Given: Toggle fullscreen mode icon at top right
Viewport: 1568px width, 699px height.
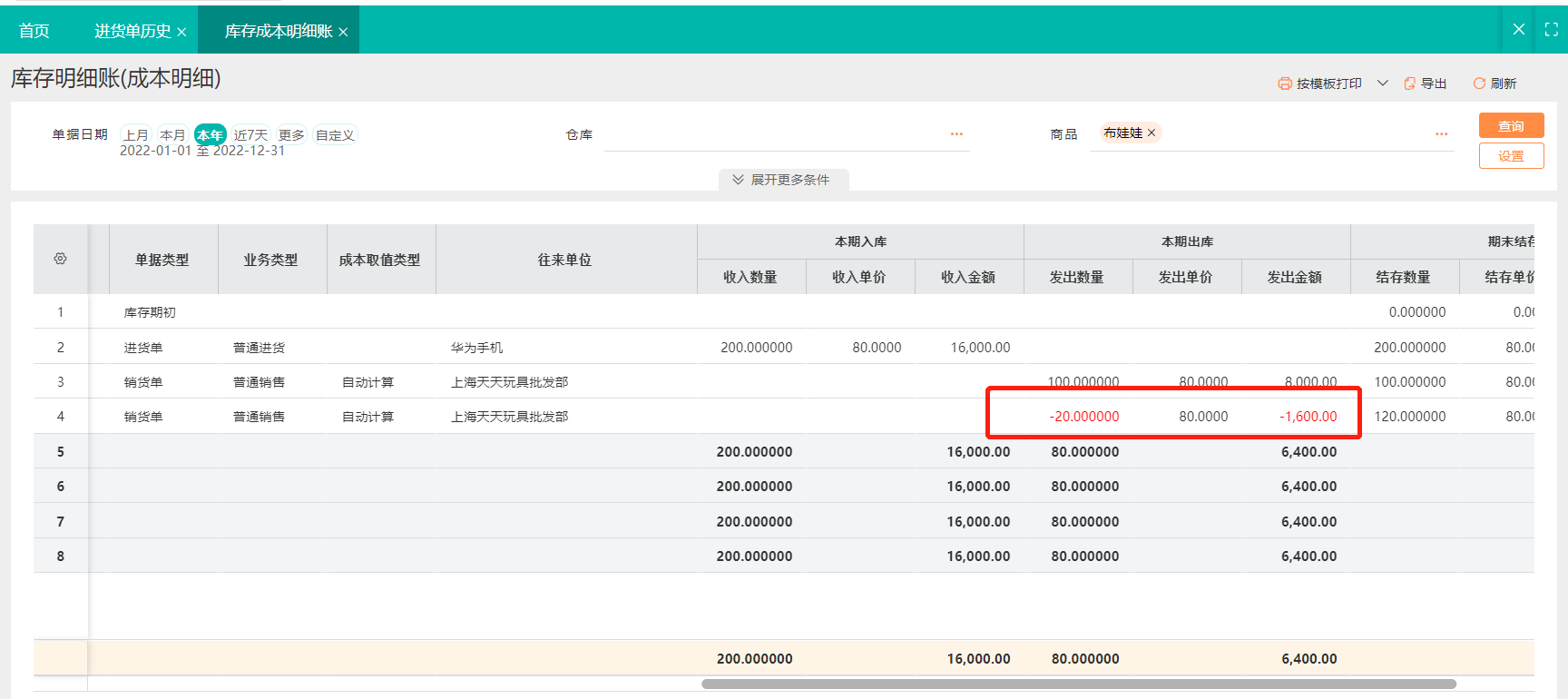Looking at the screenshot, I should click(1551, 30).
